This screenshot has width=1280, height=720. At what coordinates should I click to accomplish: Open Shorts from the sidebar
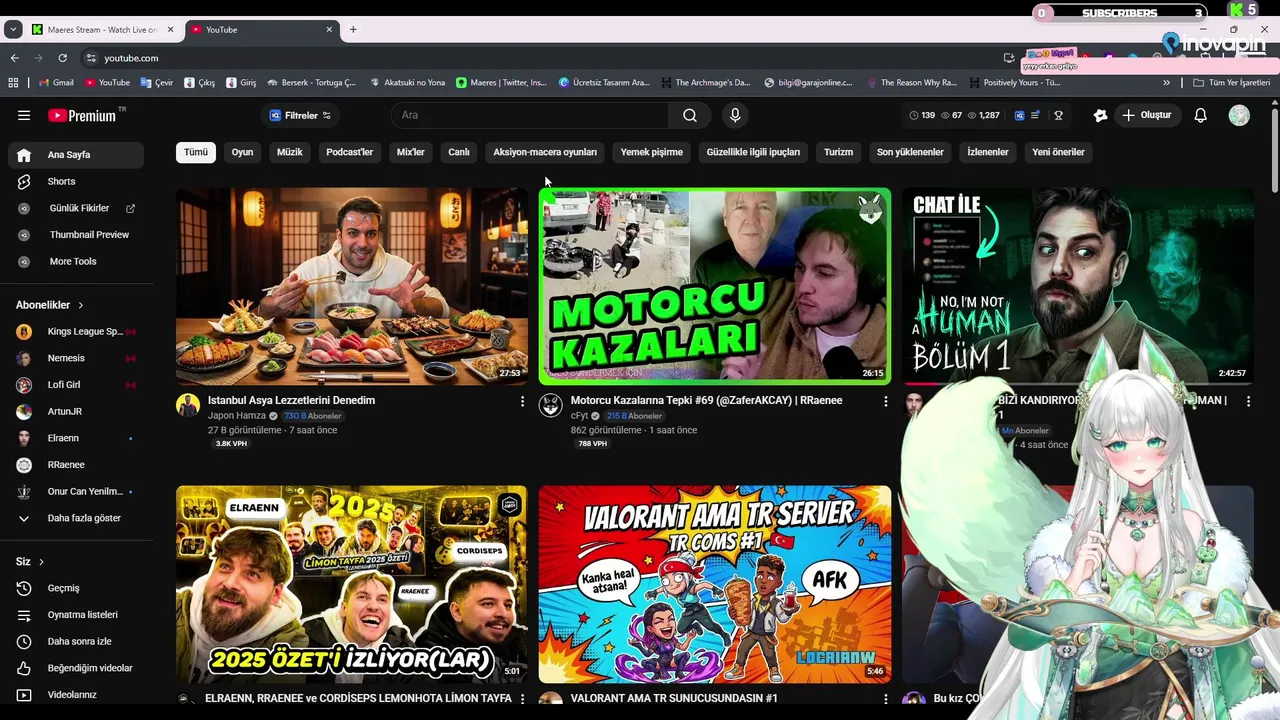(76, 181)
